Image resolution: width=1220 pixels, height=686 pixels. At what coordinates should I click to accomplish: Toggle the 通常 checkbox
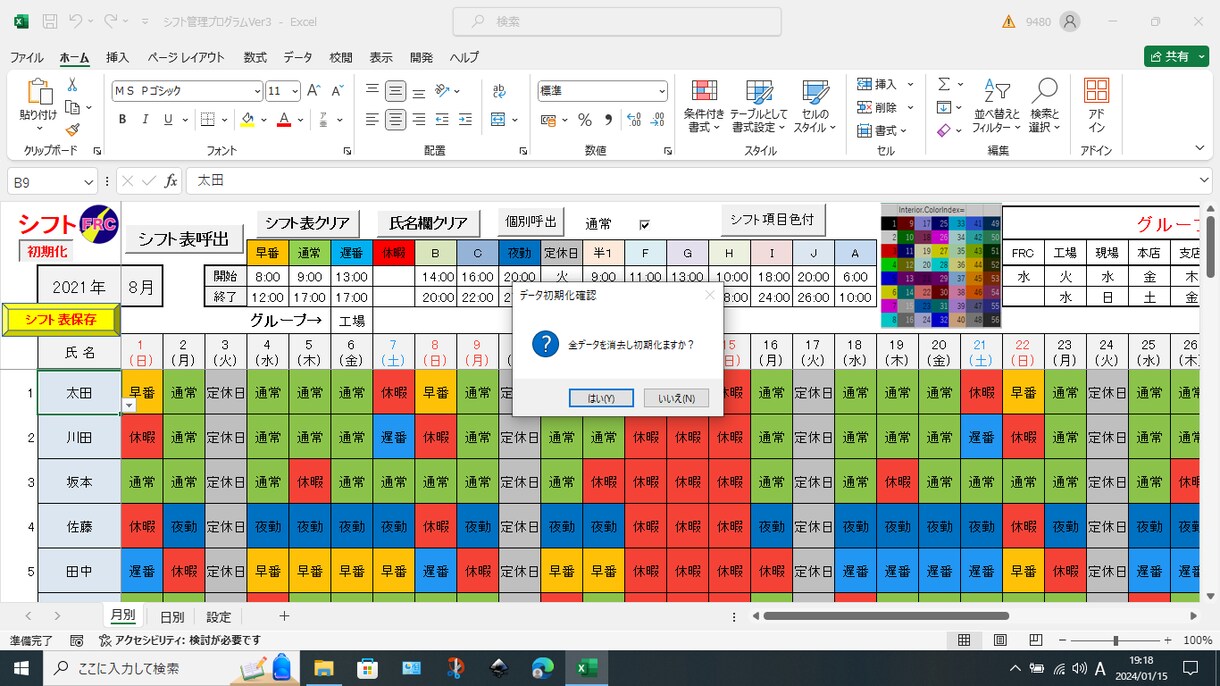pyautogui.click(x=644, y=225)
